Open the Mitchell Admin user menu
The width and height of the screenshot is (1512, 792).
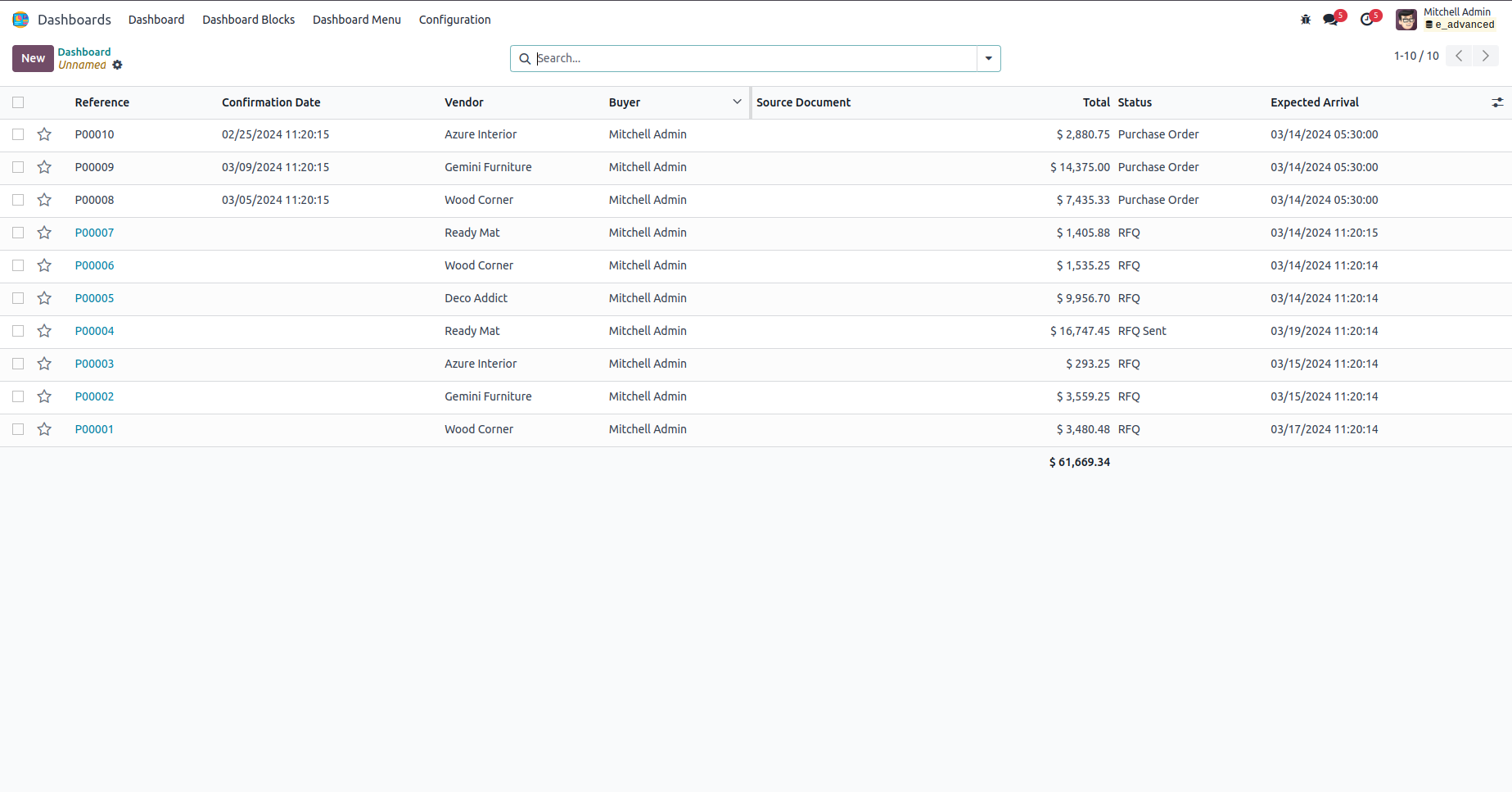pos(1447,19)
